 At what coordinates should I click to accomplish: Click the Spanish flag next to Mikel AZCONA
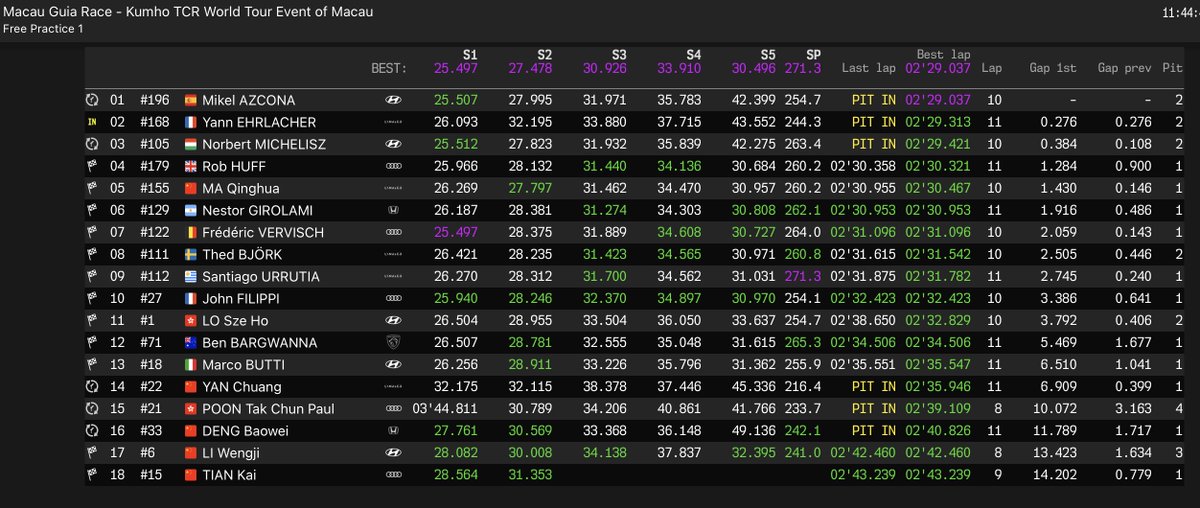tap(191, 101)
